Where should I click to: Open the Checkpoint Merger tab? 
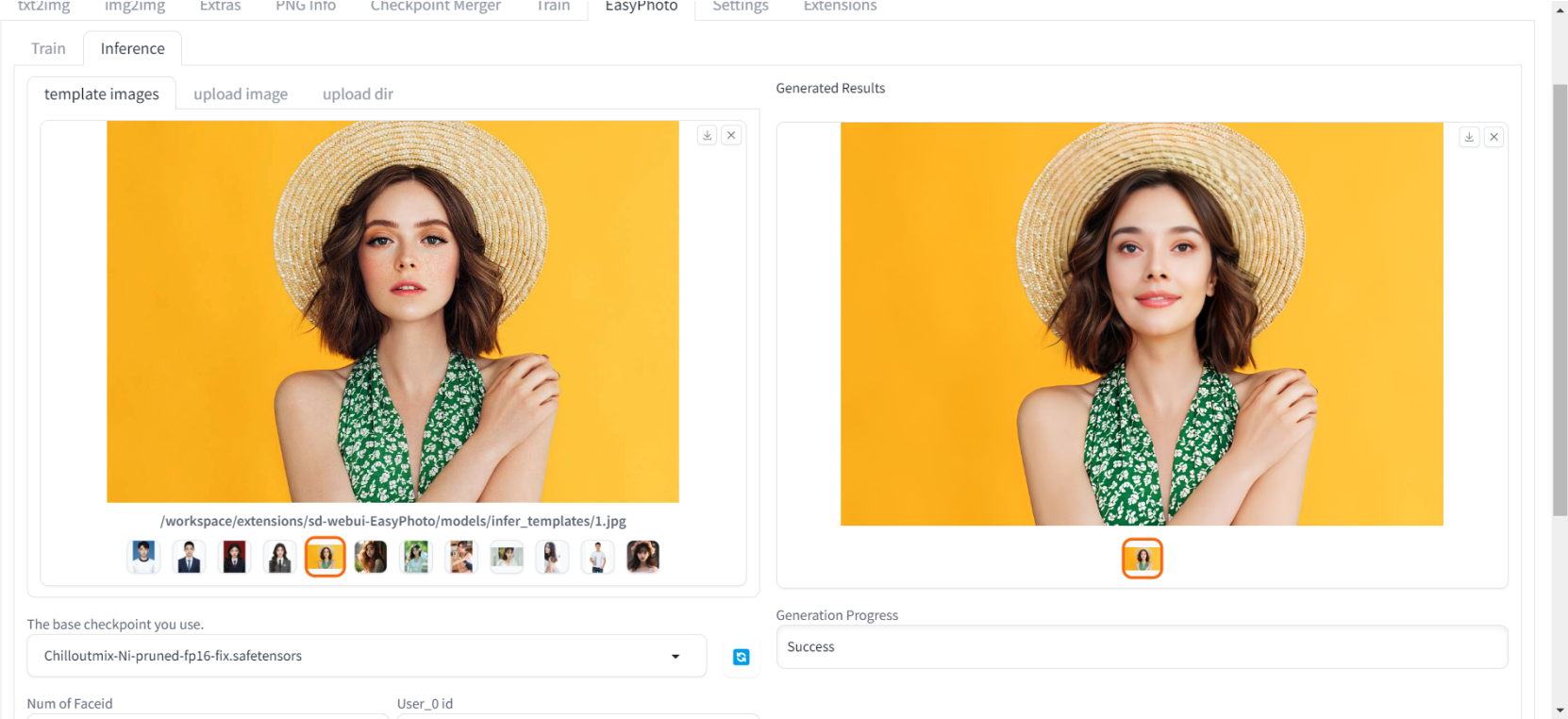[435, 7]
